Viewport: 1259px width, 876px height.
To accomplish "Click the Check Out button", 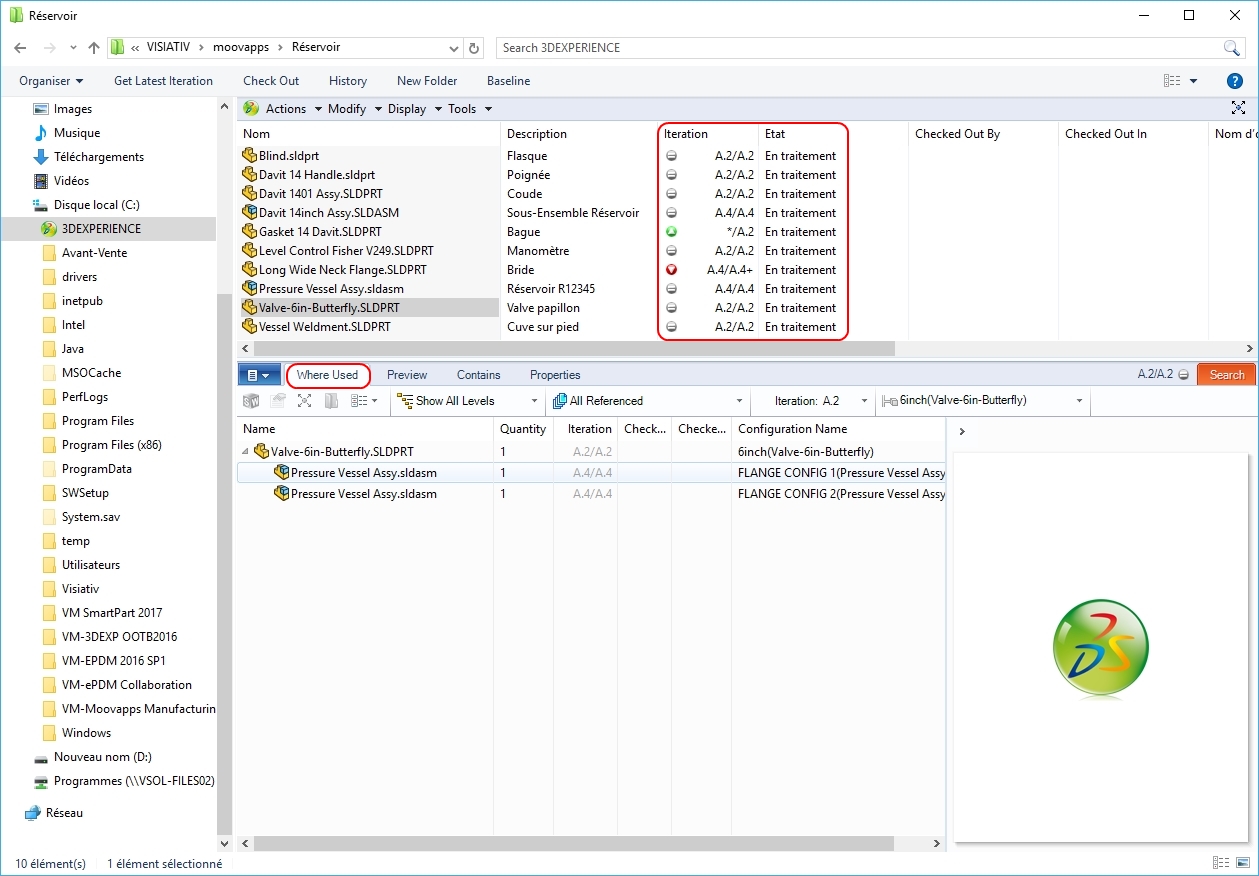I will pos(271,81).
